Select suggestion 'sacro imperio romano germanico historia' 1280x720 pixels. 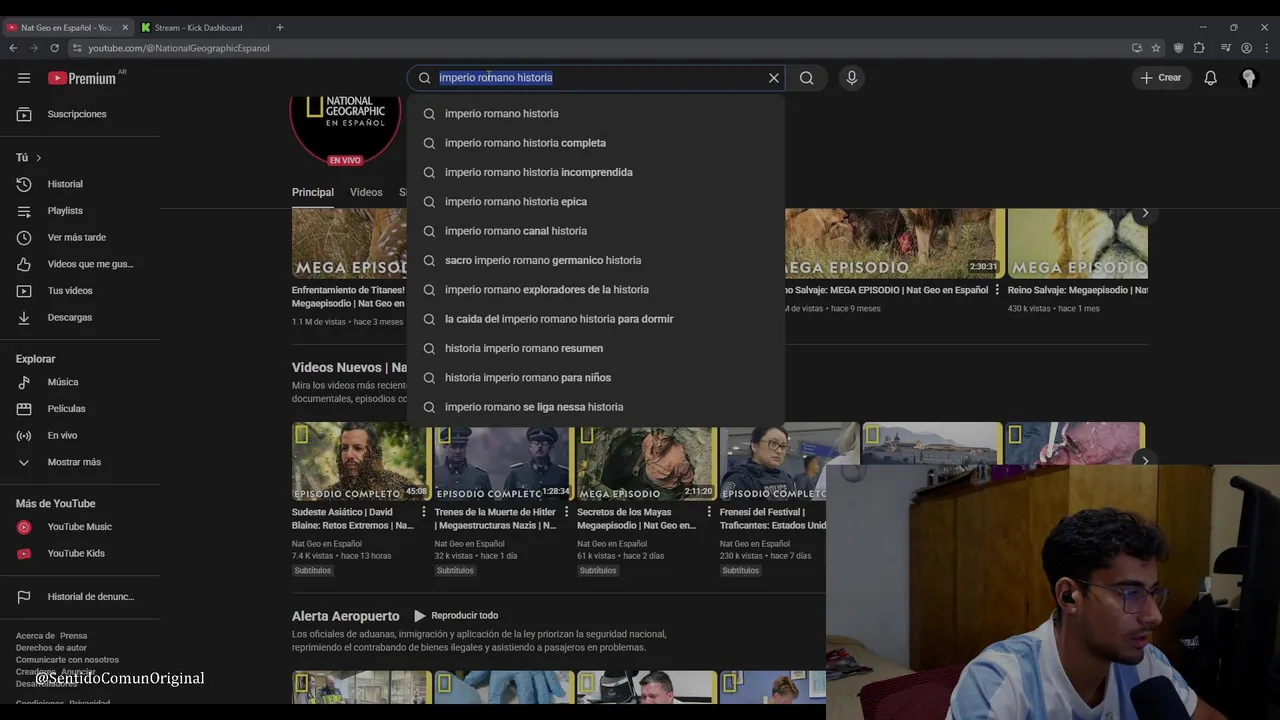click(596, 260)
